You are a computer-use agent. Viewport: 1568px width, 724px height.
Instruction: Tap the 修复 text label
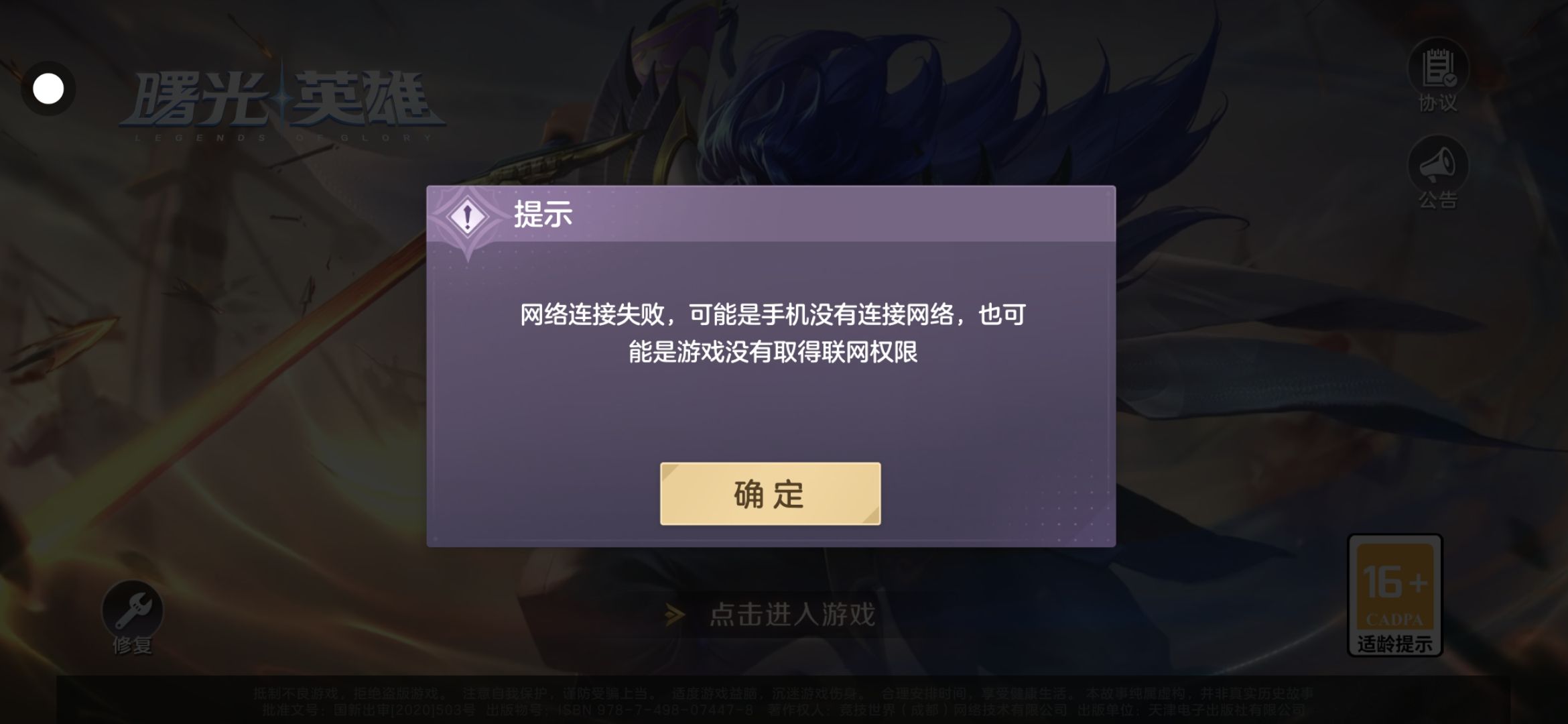133,646
